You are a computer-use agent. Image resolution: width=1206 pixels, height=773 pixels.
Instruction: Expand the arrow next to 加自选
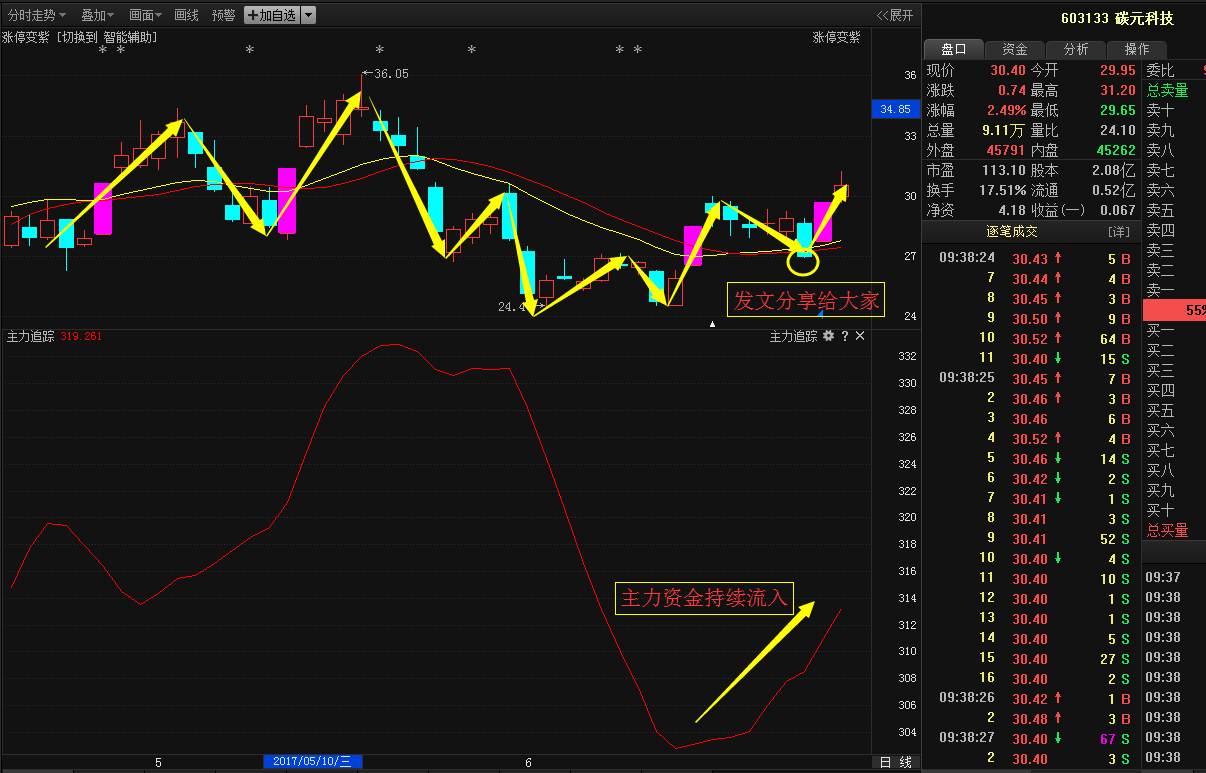click(308, 15)
